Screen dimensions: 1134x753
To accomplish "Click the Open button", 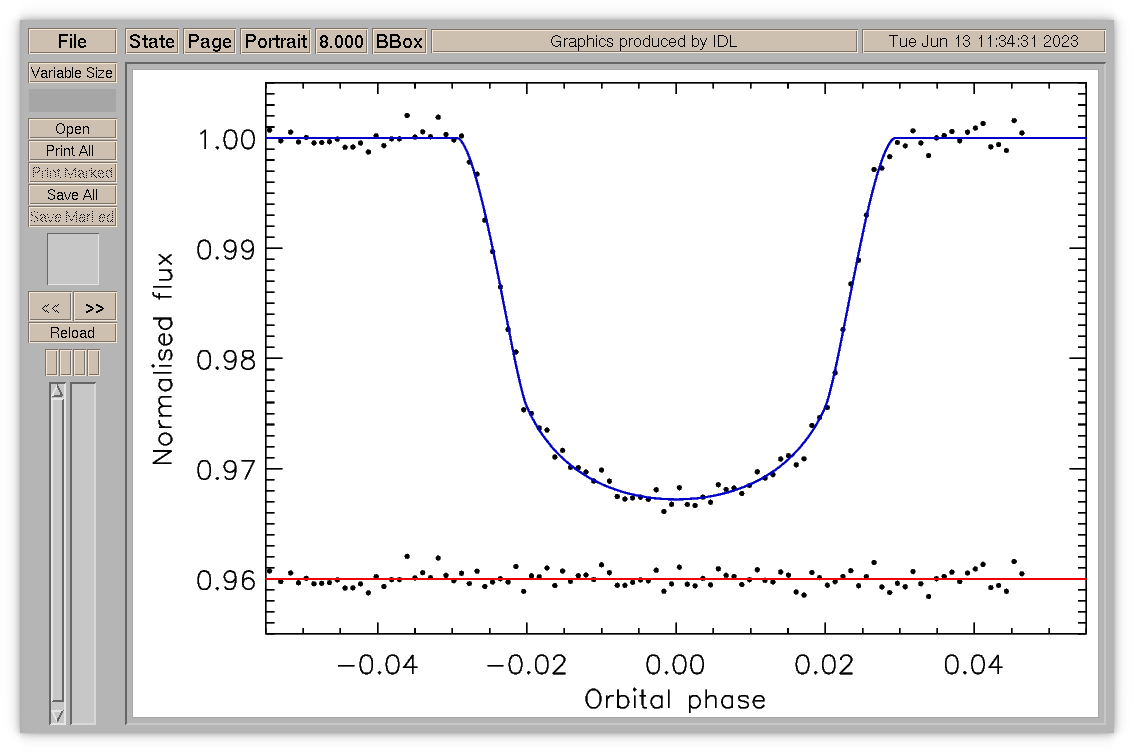I will [72, 129].
